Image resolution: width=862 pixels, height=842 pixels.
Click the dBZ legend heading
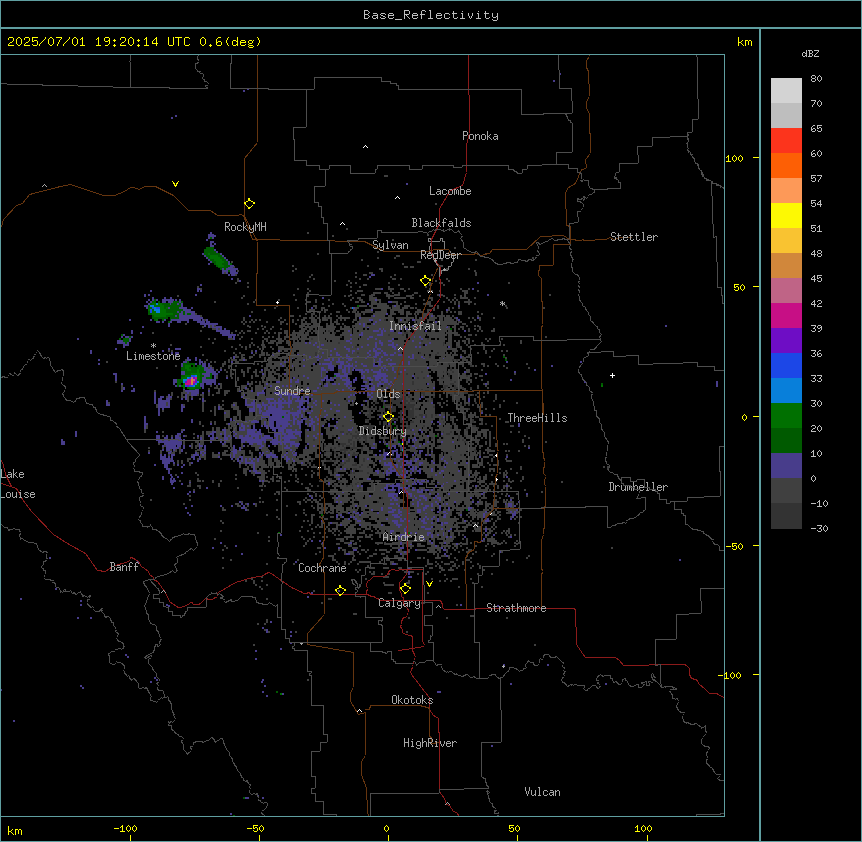point(810,54)
